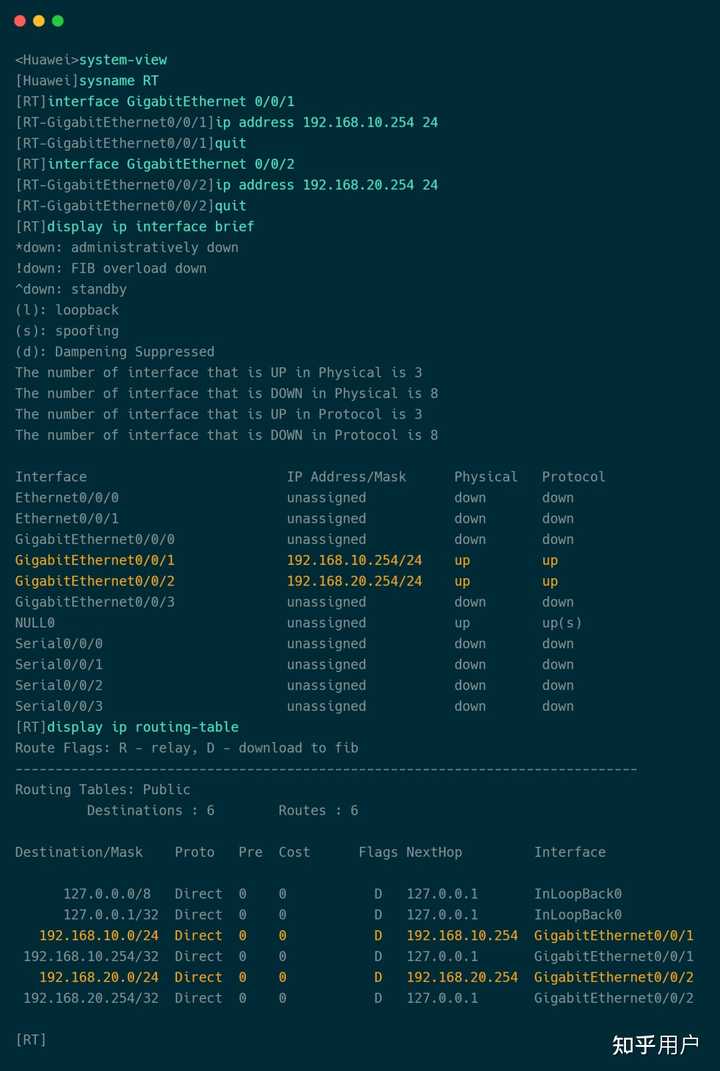Select the highlighted GigabitEthernet0/0/2 interface row name
The height and width of the screenshot is (1071, 720).
[94, 582]
